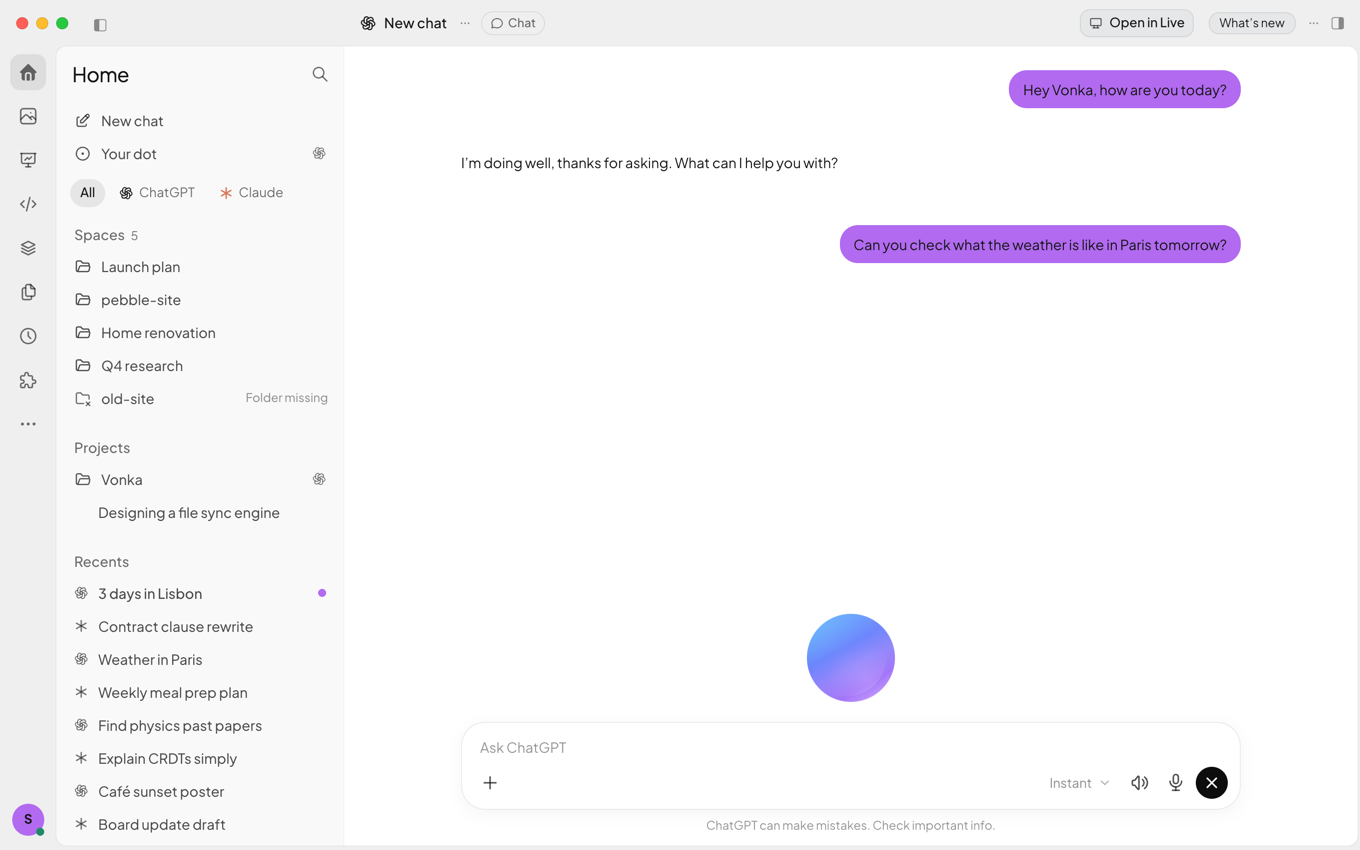
Task: Toggle the left sidebar panel icon
Action: [100, 24]
